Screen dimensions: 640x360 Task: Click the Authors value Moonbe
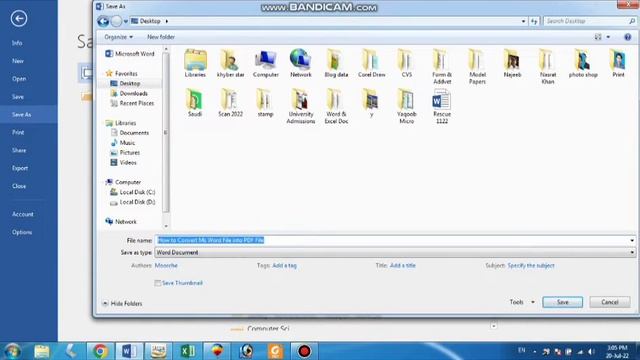tap(166, 265)
